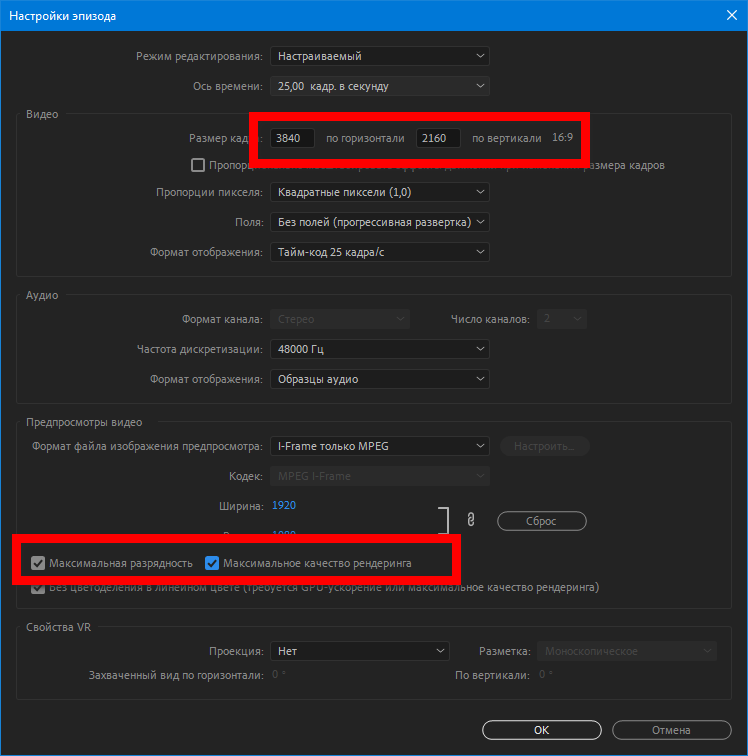Toggle the proportional frame scaling checkbox
Viewport: 748px width, 756px height.
pos(198,165)
